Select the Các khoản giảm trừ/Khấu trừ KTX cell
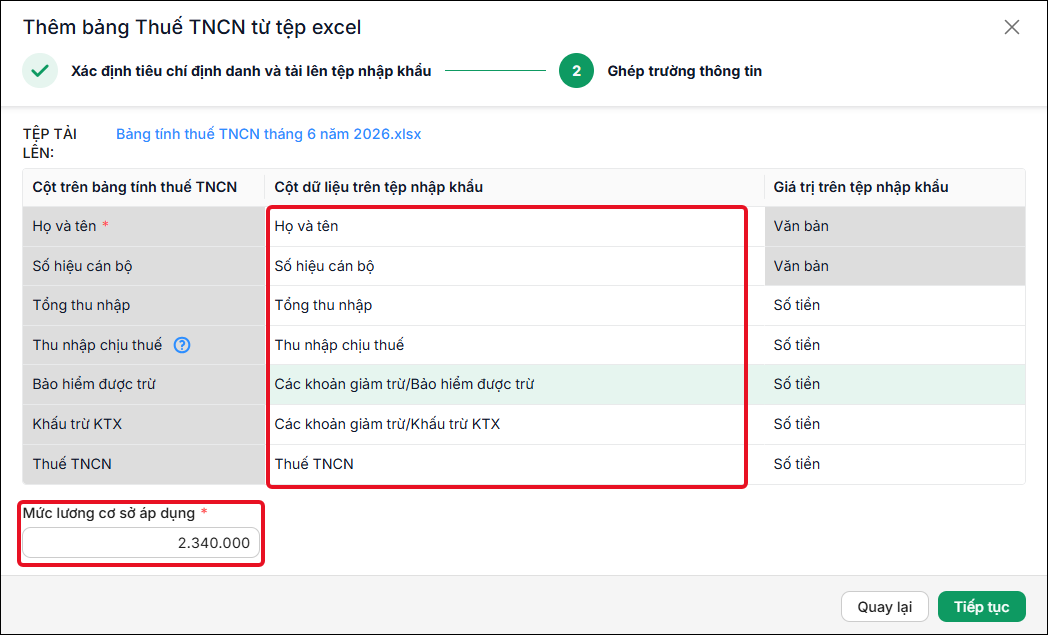The width and height of the screenshot is (1048, 635). [508, 424]
